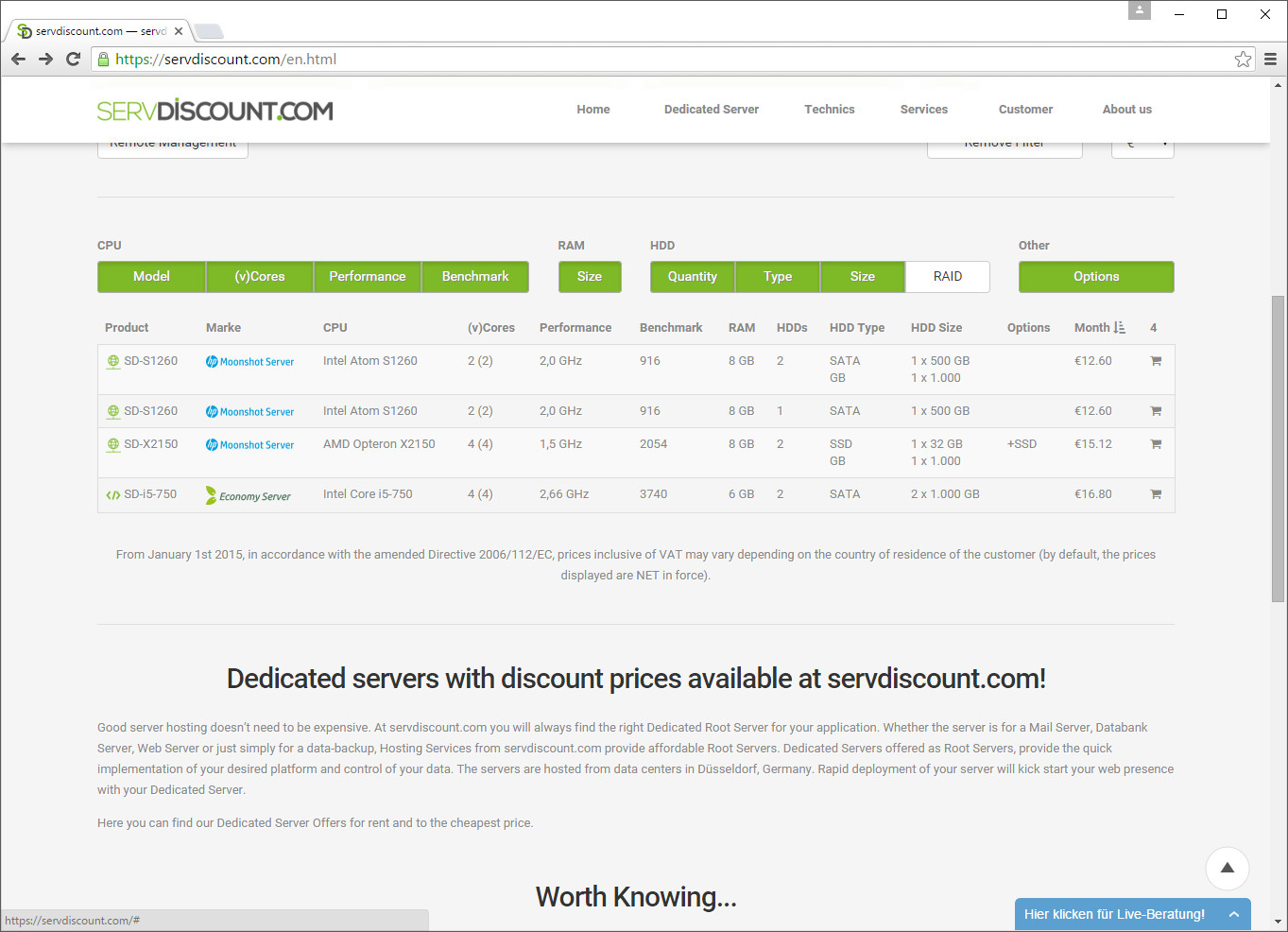Click cart icon of first SD-S1260 row

(x=1155, y=361)
